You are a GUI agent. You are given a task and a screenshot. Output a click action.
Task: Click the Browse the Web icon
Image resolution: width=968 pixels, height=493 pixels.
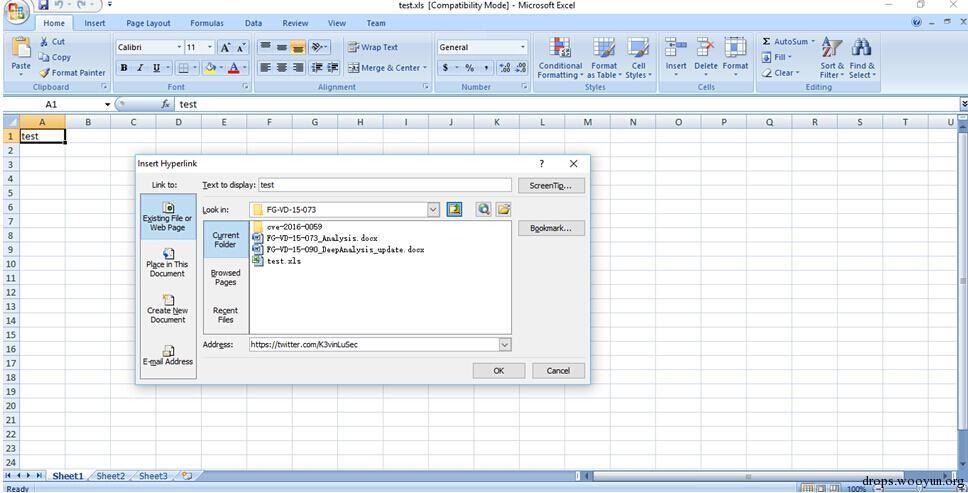click(483, 210)
